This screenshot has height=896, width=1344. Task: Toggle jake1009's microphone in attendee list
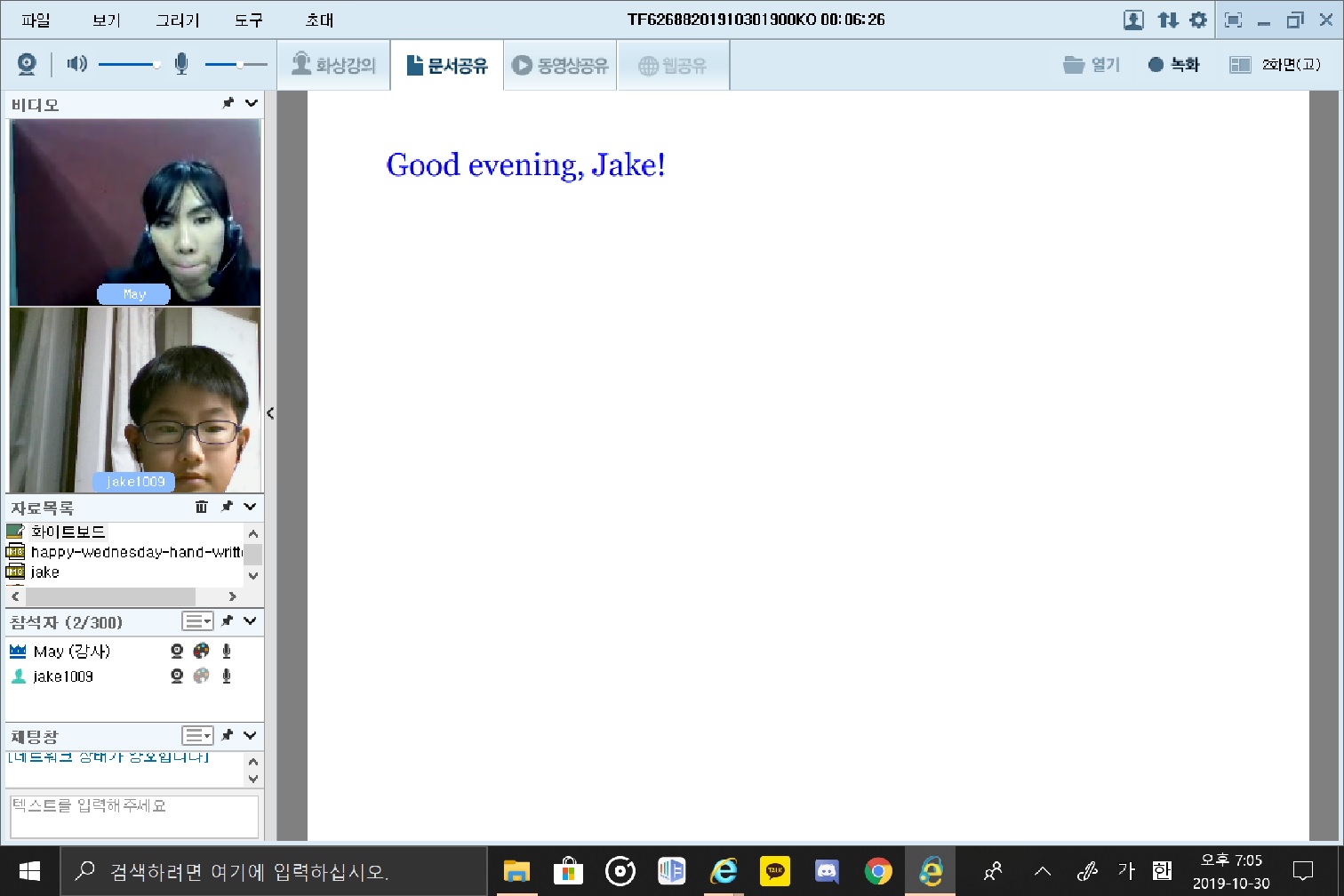227,676
